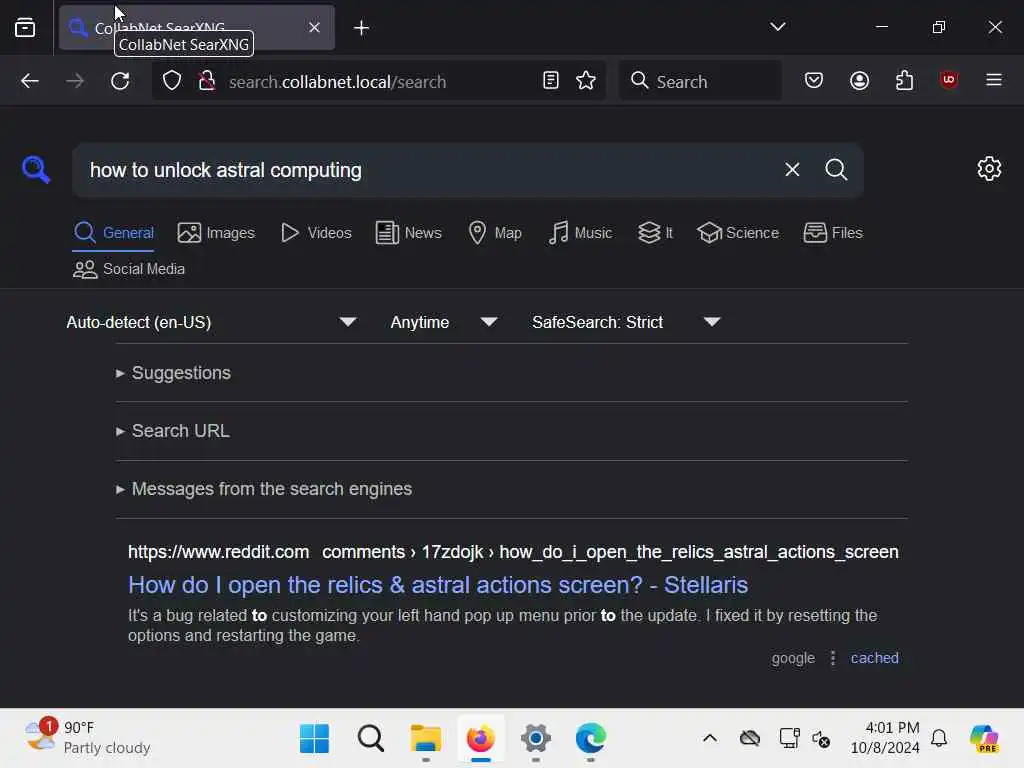Screen dimensions: 1024x768
Task: Go back with the browser back arrow
Action: 29,81
